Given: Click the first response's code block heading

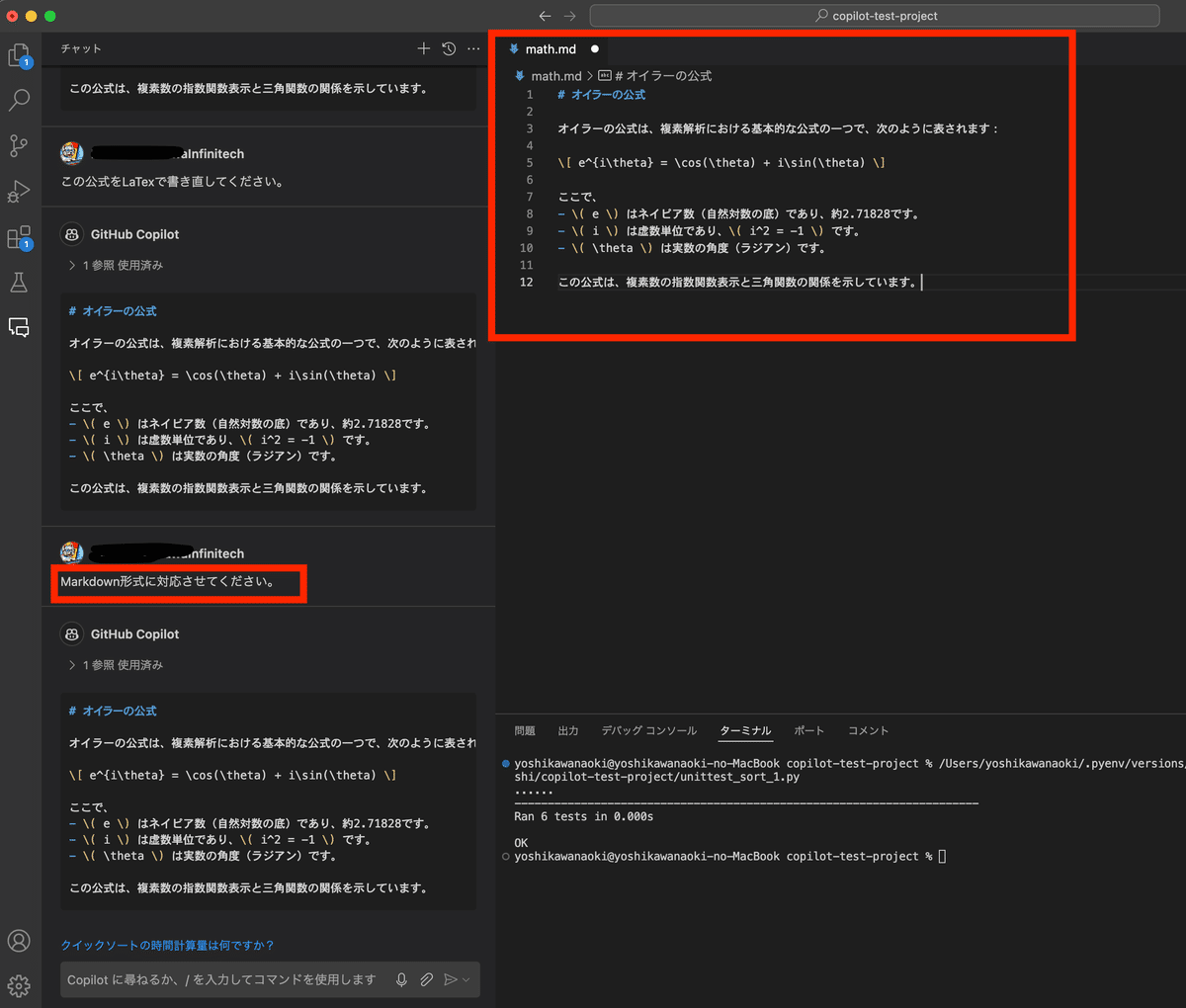Looking at the screenshot, I should [x=113, y=310].
